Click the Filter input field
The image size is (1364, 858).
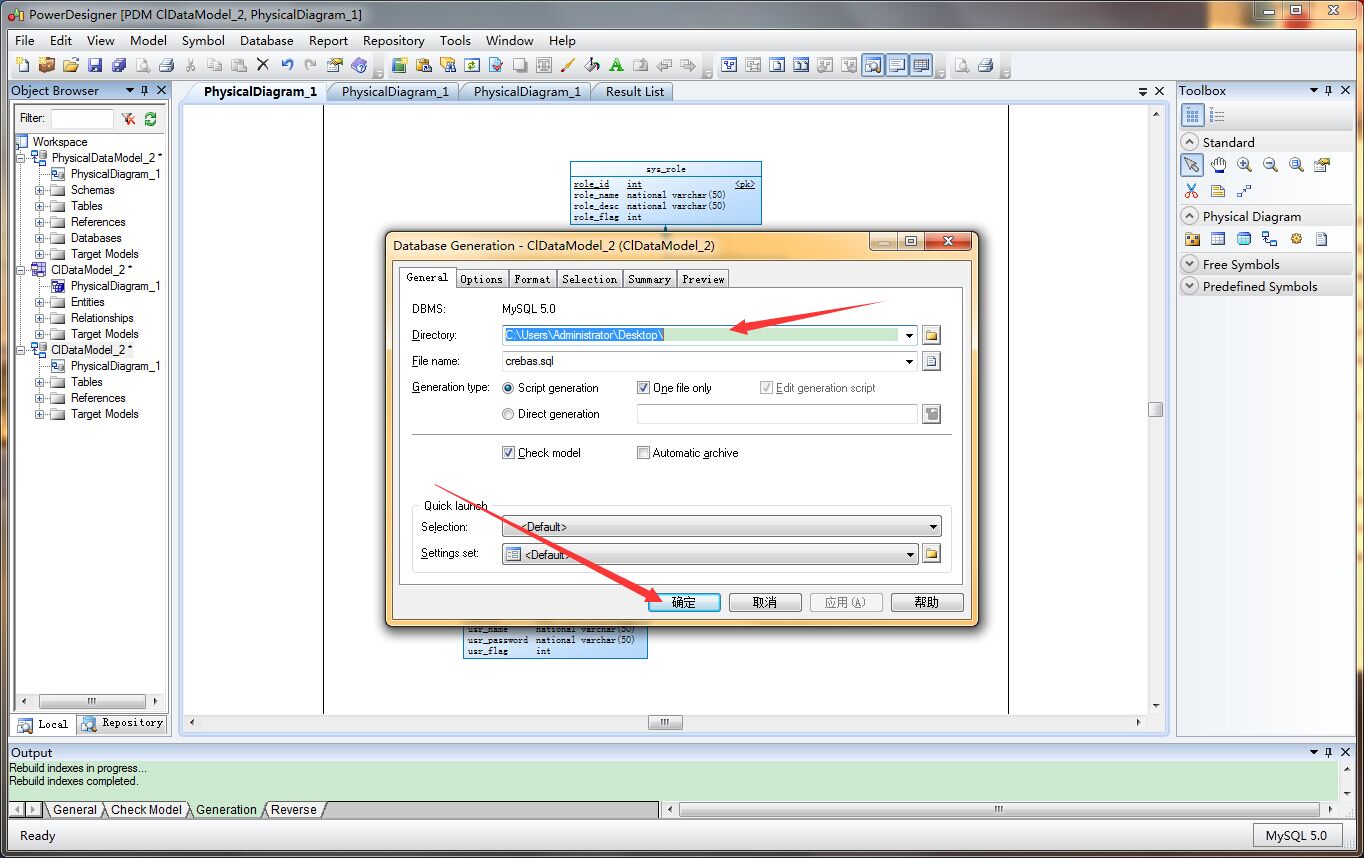tap(82, 118)
